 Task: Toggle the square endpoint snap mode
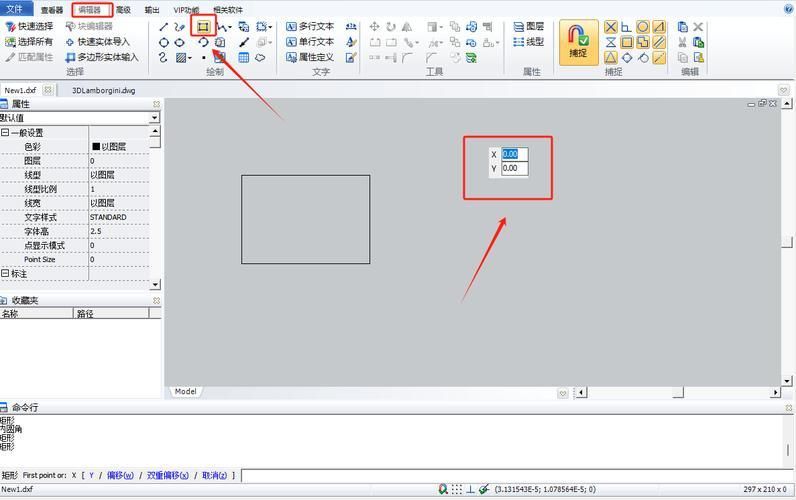point(626,42)
